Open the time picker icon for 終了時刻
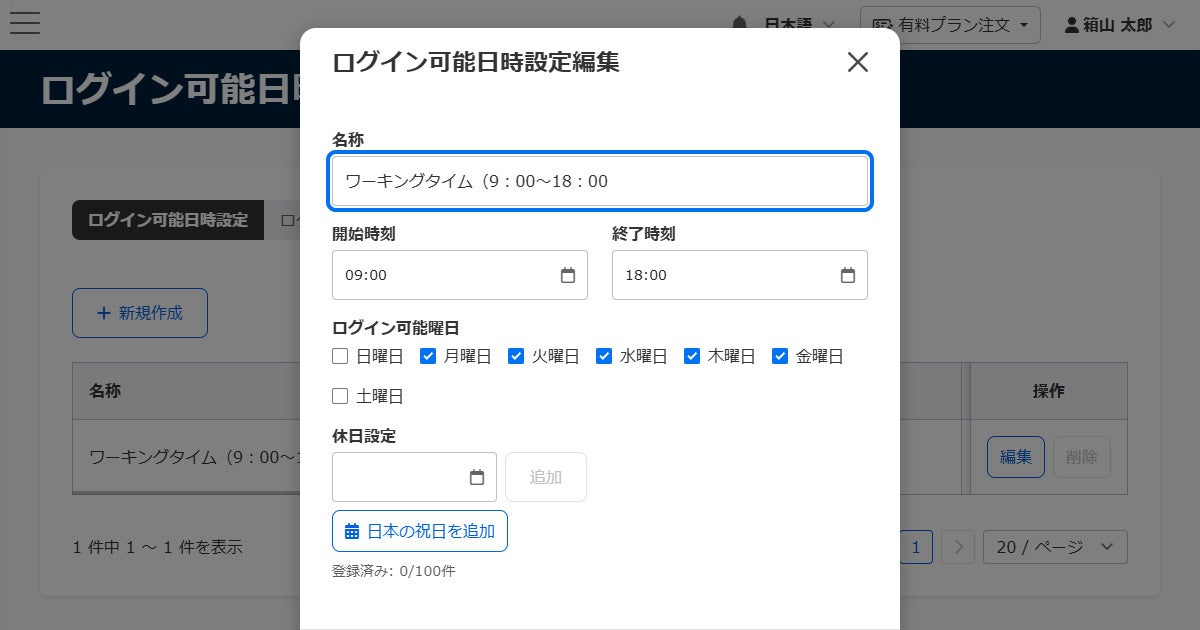 [x=847, y=275]
